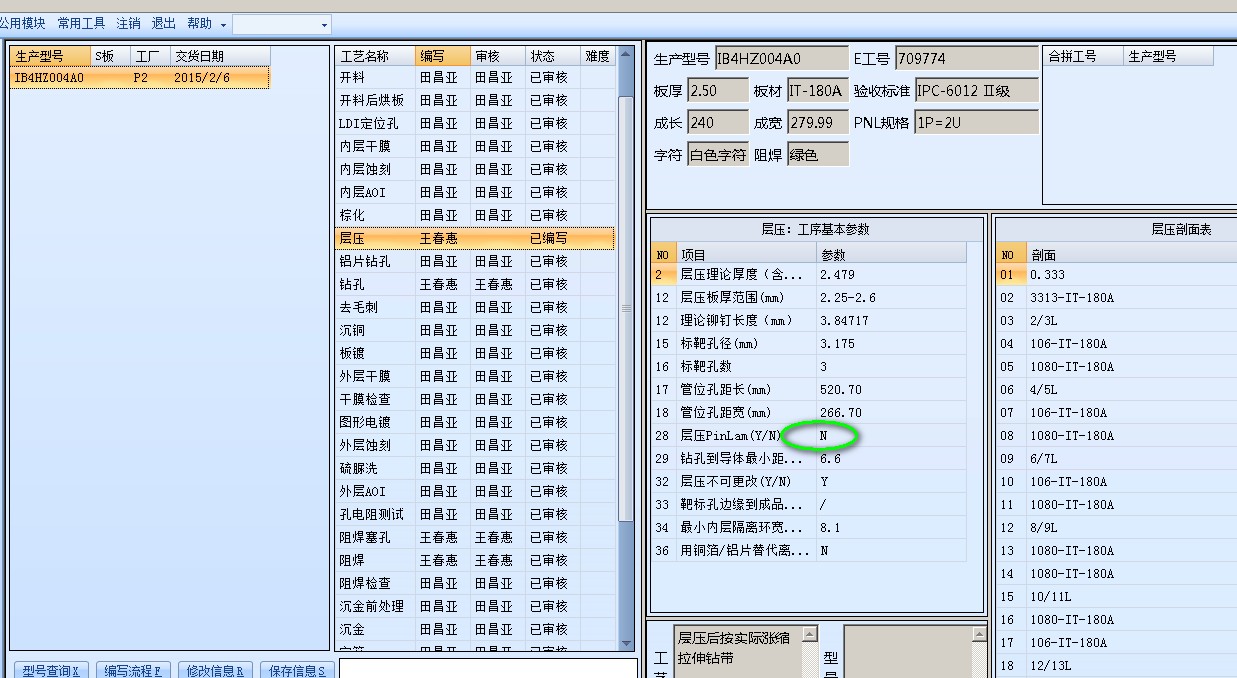This screenshot has width=1237, height=678.
Task: Click the 阻焊 field showing 绿色
Action: pos(817,154)
